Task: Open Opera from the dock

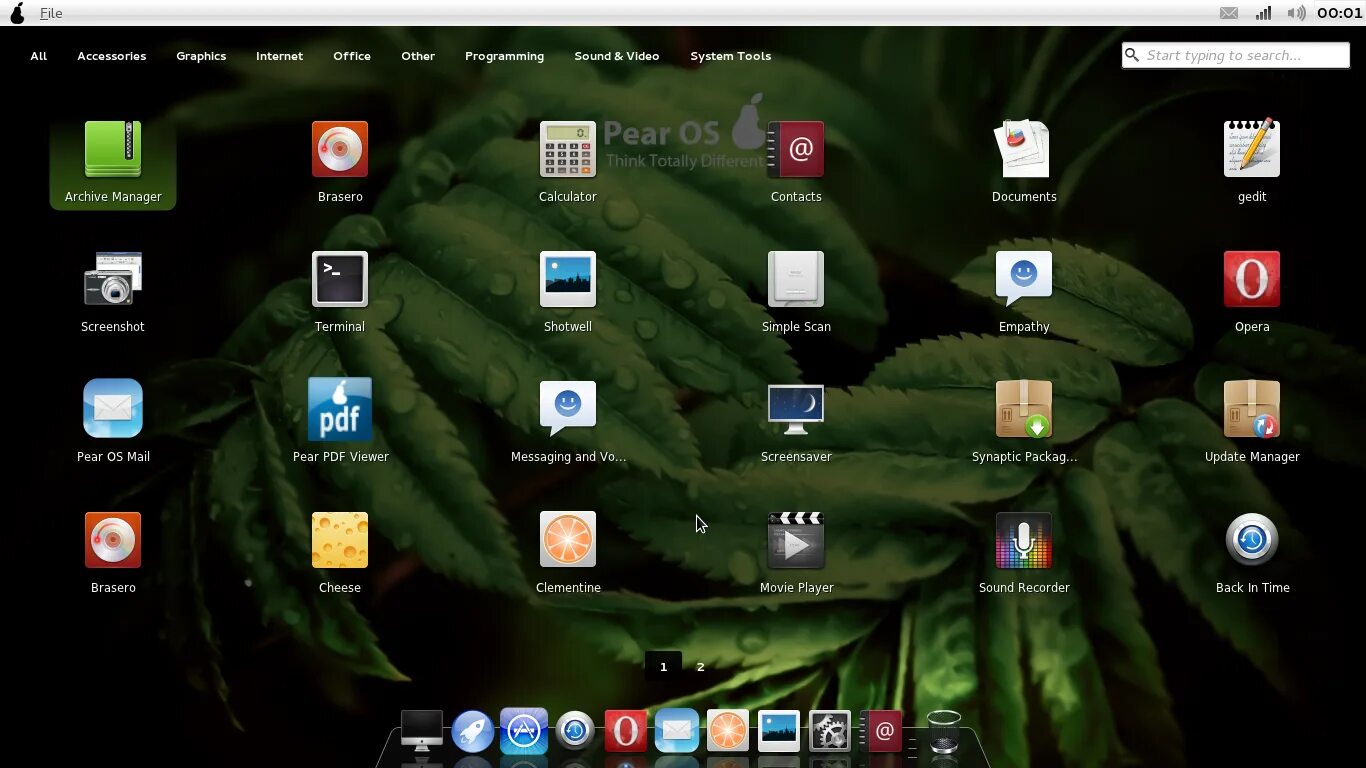Action: point(626,731)
